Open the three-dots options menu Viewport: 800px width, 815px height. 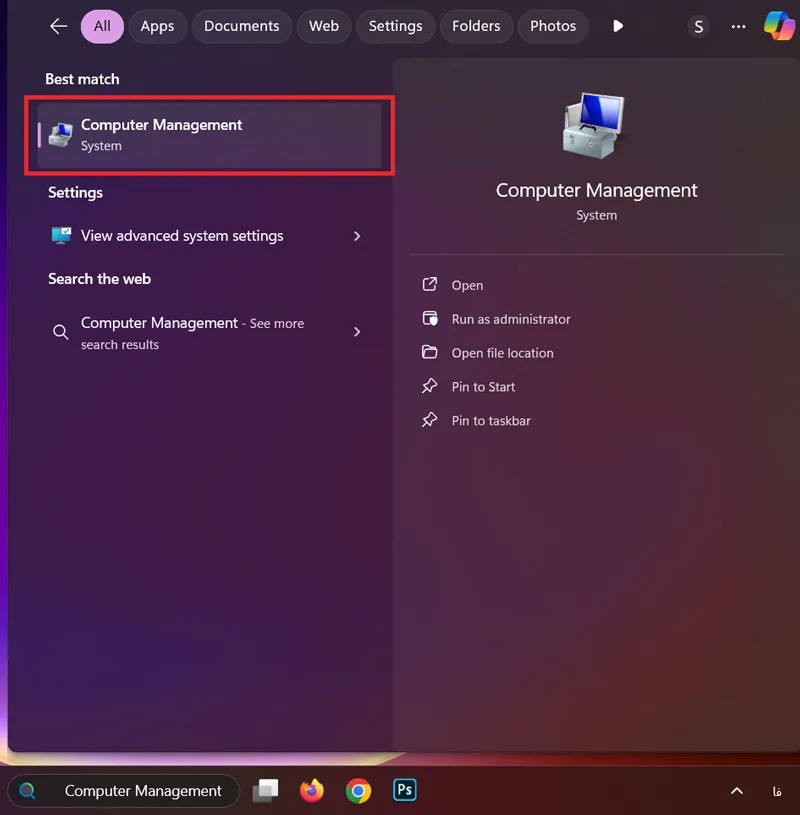pyautogui.click(x=739, y=27)
